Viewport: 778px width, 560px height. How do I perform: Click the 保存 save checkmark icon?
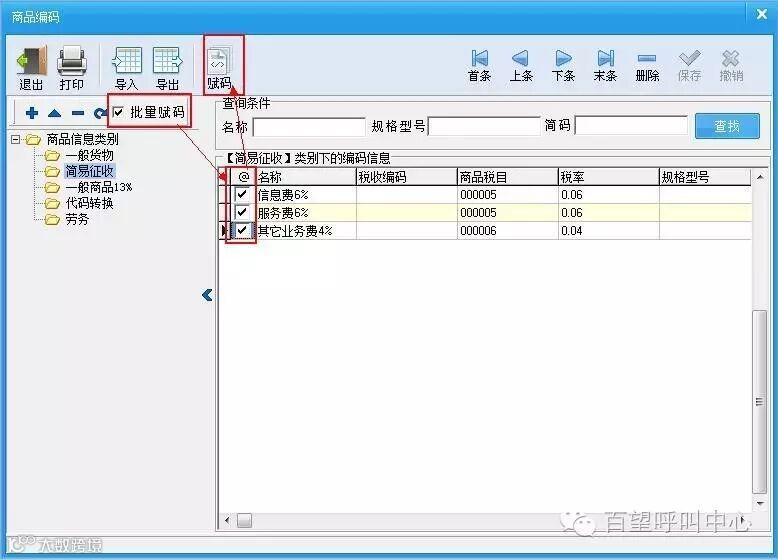[689, 59]
